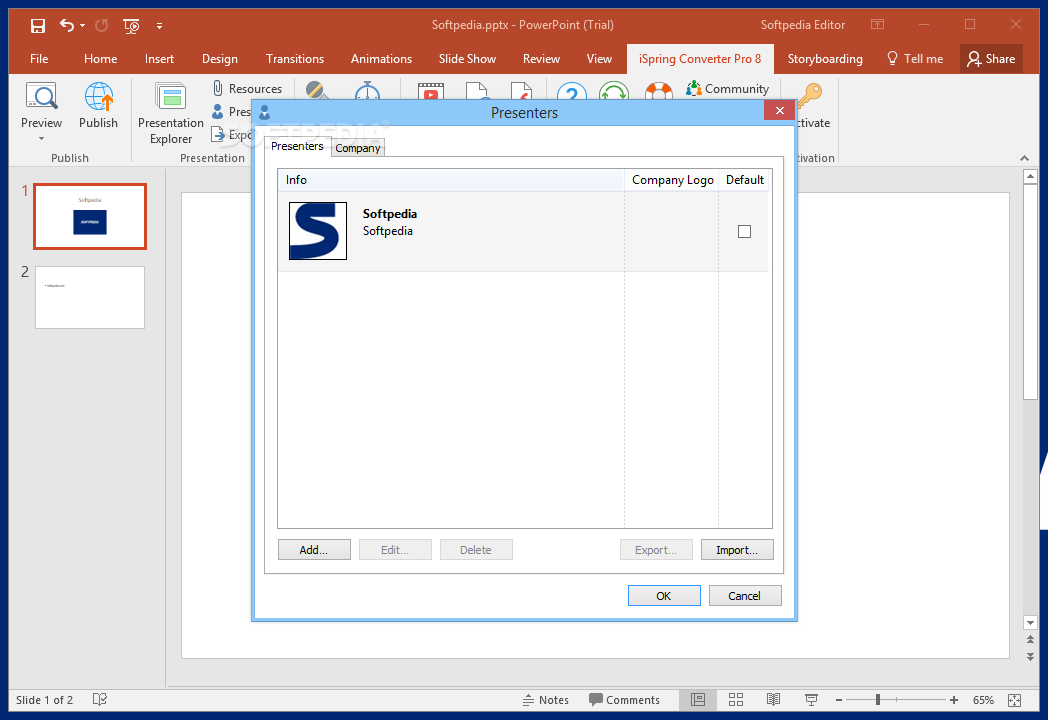Toggle the Notes pane
The width and height of the screenshot is (1048, 720).
tap(545, 700)
